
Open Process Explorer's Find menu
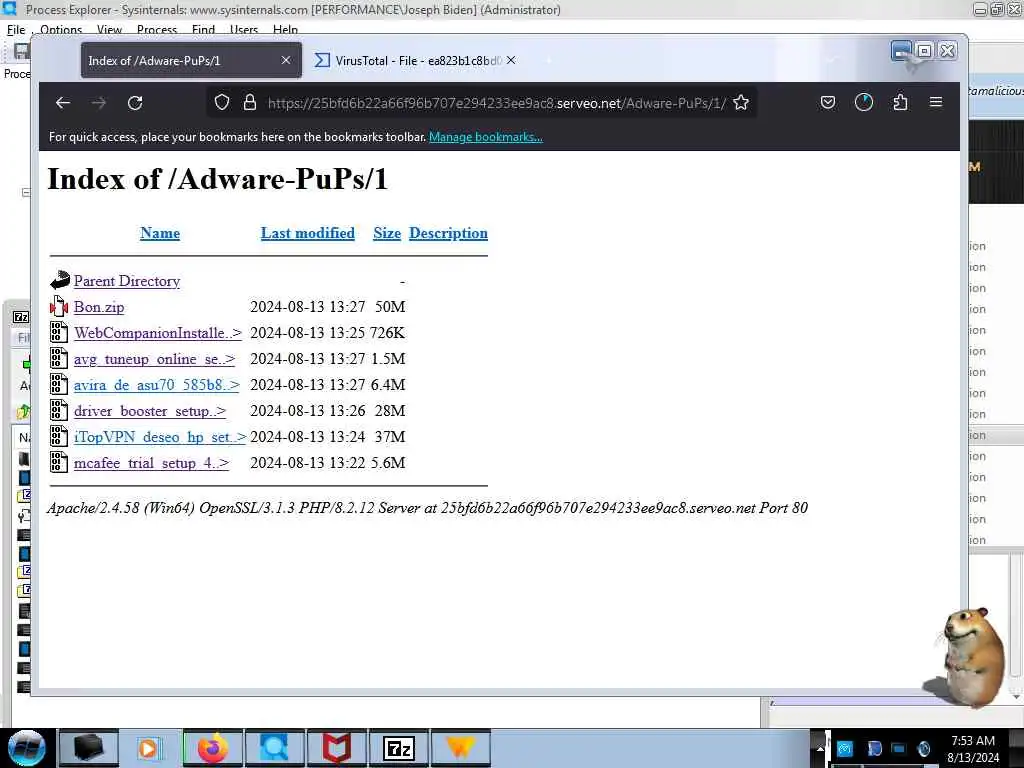(x=203, y=29)
